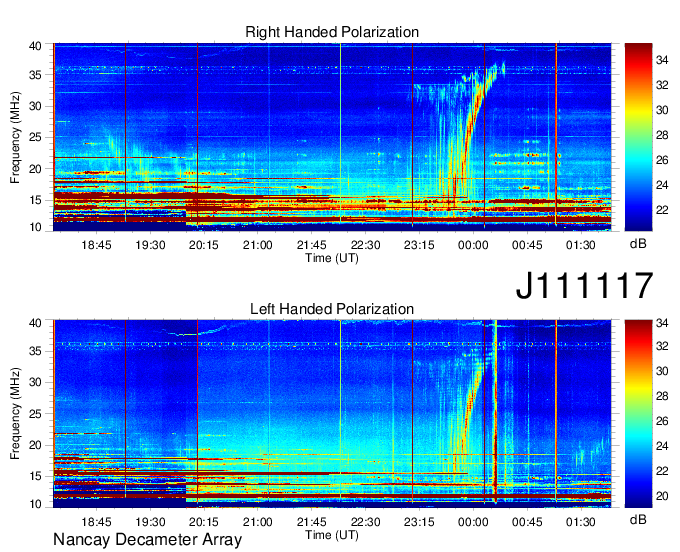Screen dimensions: 680x552
Task: Click the 34 dB value on upper colorbar
Action: 662,60
